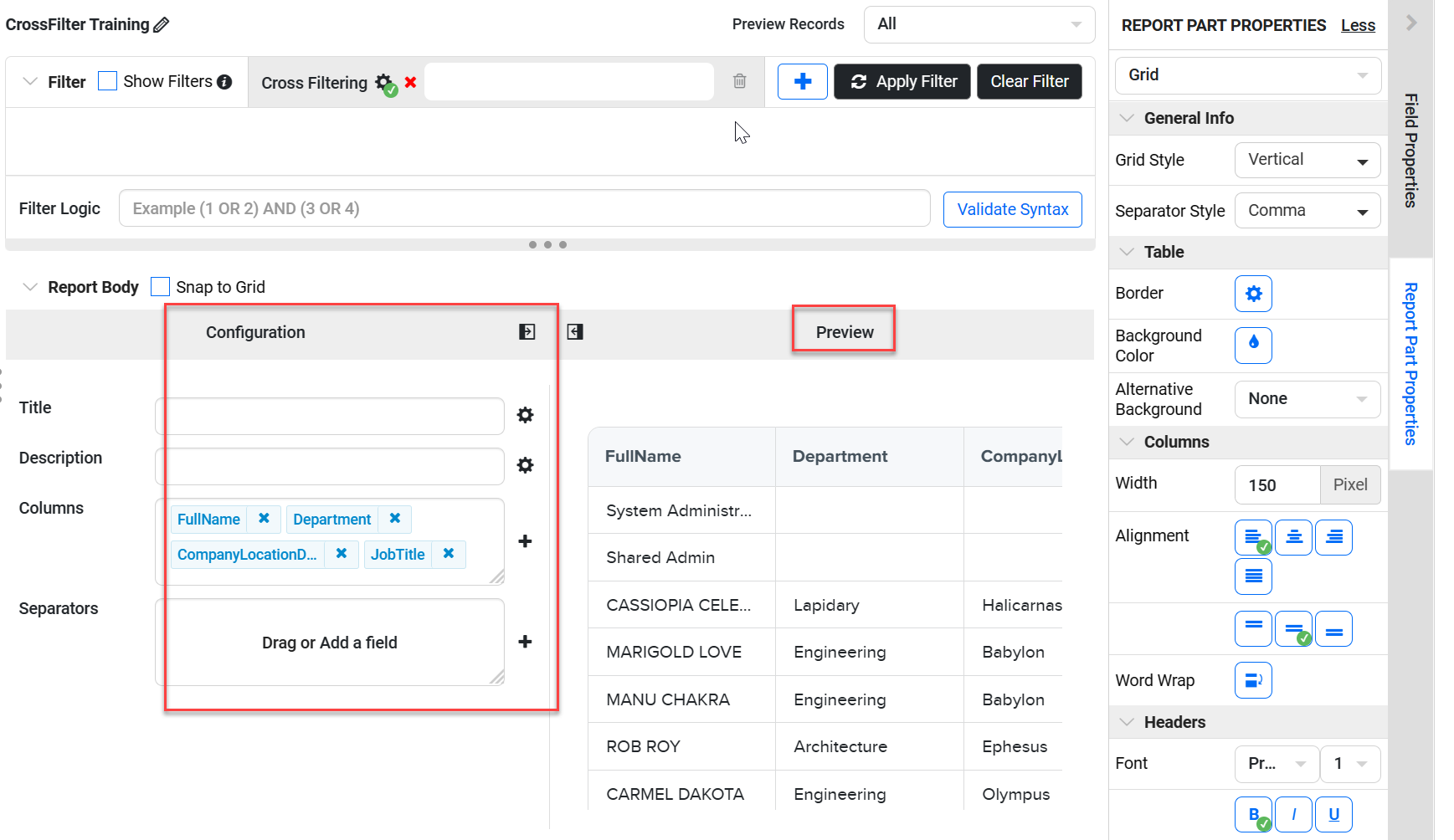The height and width of the screenshot is (840, 1454).
Task: Set column alignment to center
Action: click(x=1293, y=537)
